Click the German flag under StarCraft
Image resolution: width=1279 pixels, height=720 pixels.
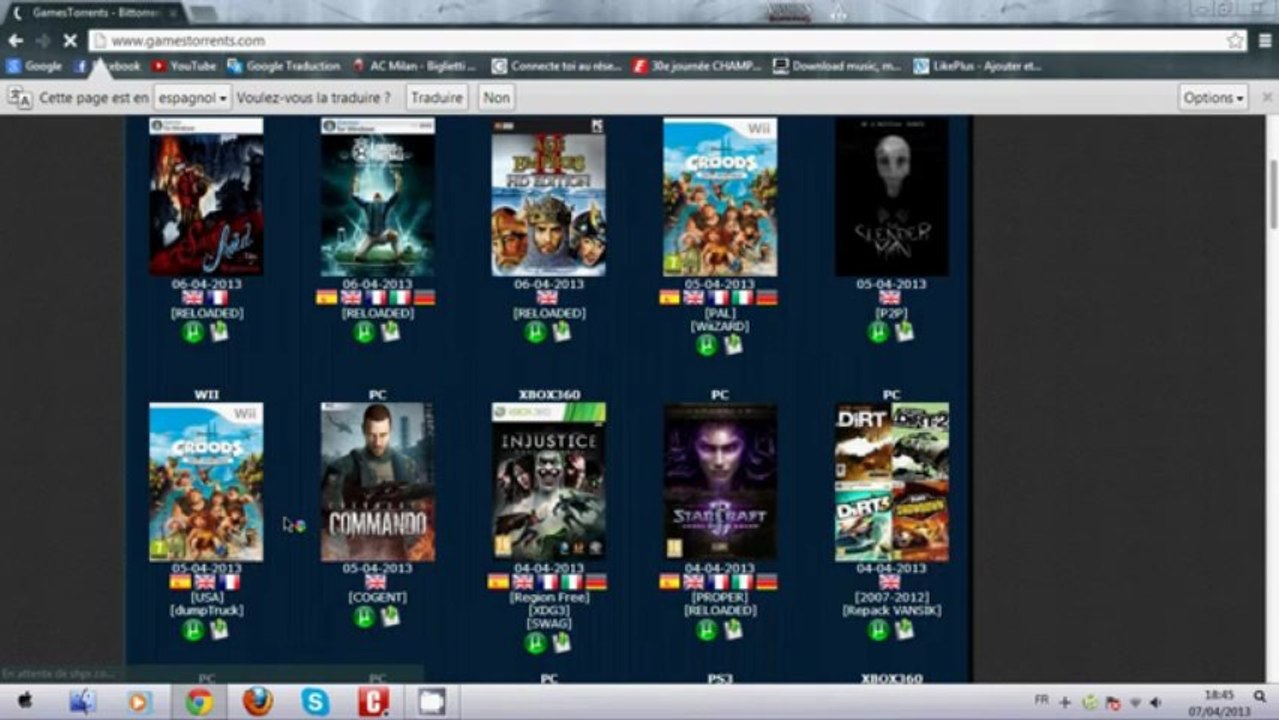tap(767, 582)
